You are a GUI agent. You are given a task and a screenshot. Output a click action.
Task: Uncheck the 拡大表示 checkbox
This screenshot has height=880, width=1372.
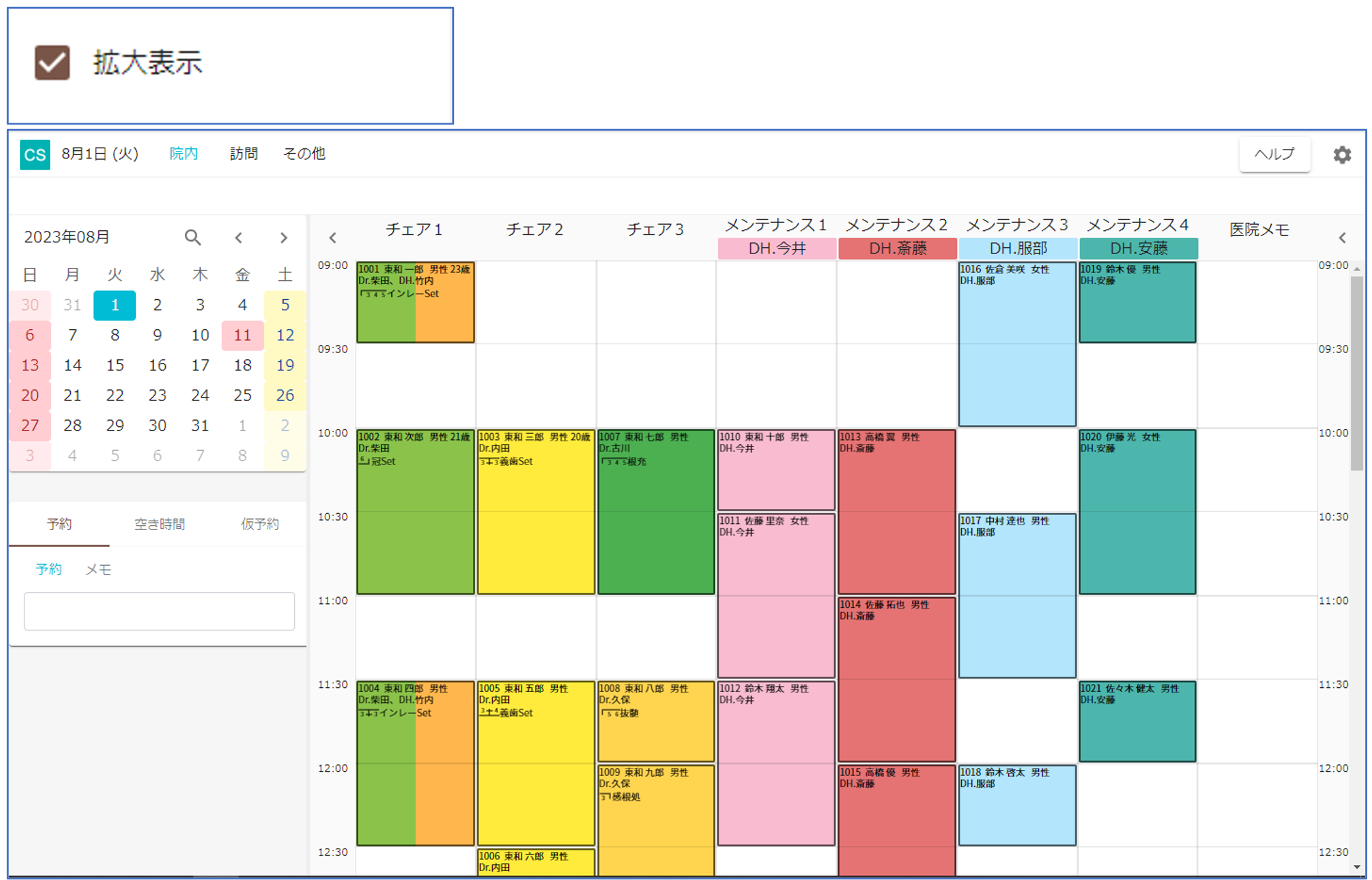(52, 63)
